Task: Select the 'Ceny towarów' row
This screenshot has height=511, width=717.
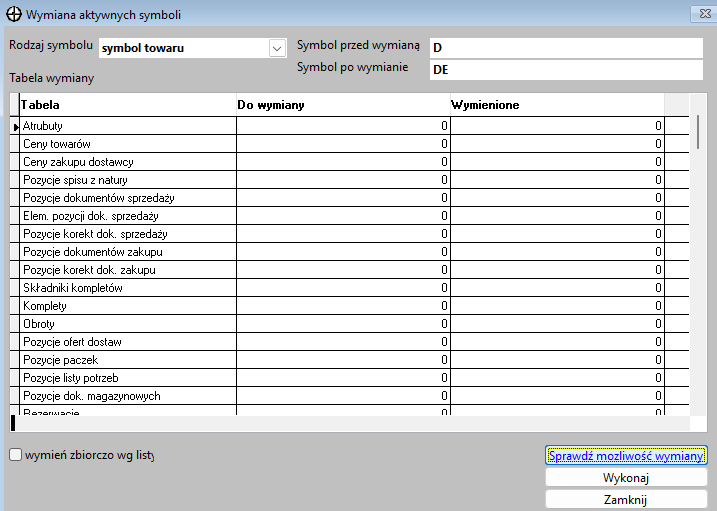Action: 127,144
